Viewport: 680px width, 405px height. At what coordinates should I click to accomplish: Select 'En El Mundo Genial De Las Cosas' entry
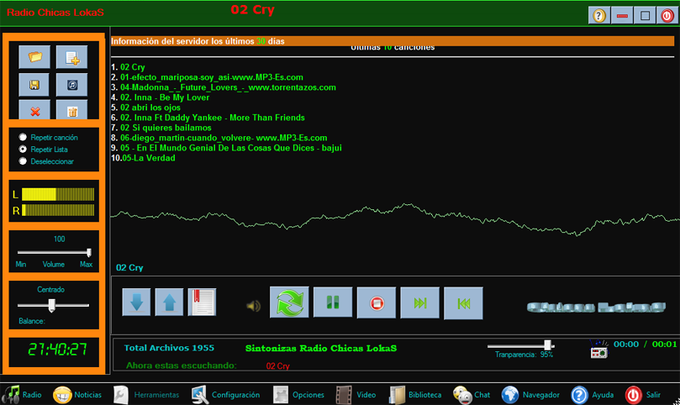click(x=231, y=148)
